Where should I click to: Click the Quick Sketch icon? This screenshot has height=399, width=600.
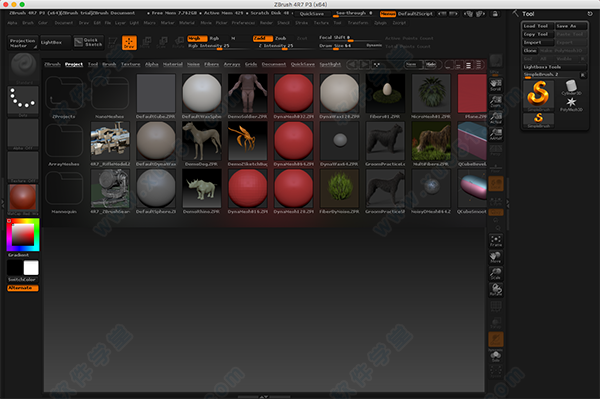click(88, 42)
